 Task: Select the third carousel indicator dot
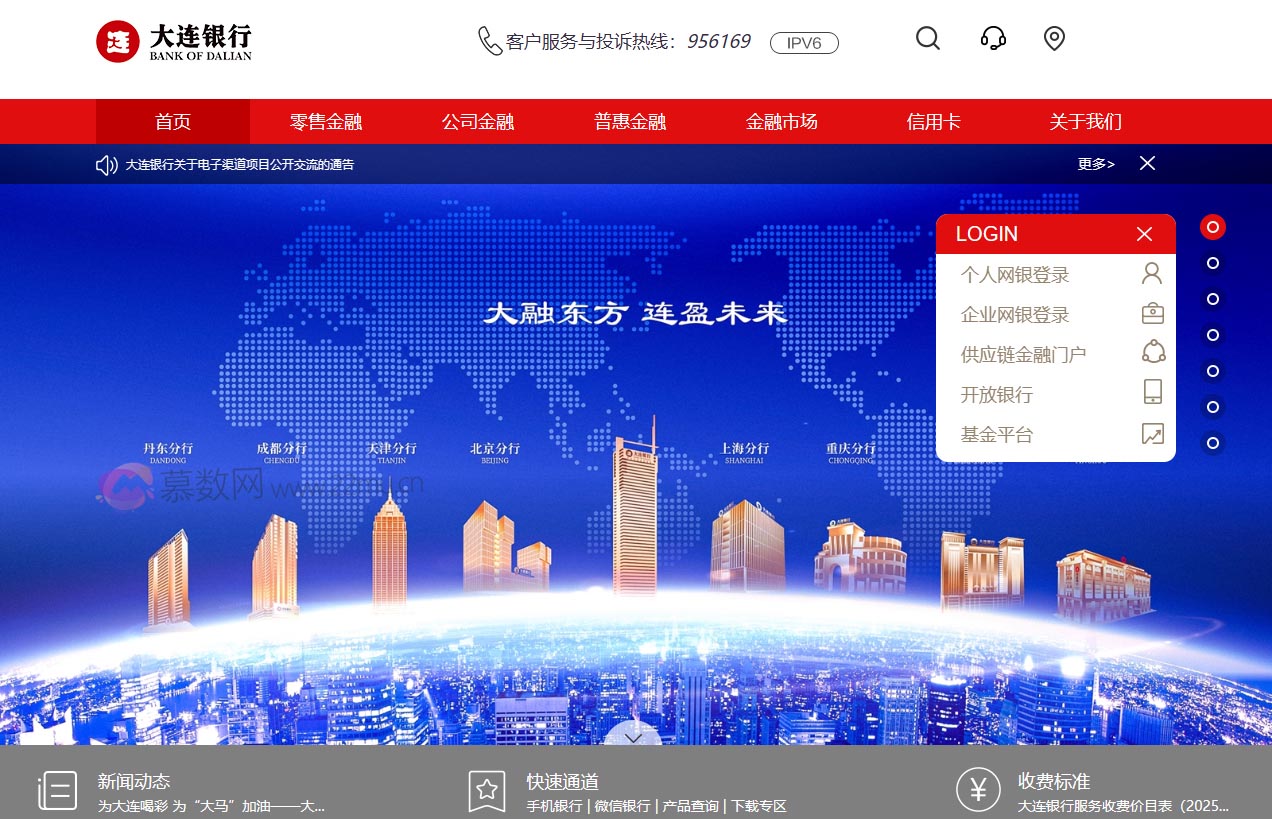pos(1212,299)
